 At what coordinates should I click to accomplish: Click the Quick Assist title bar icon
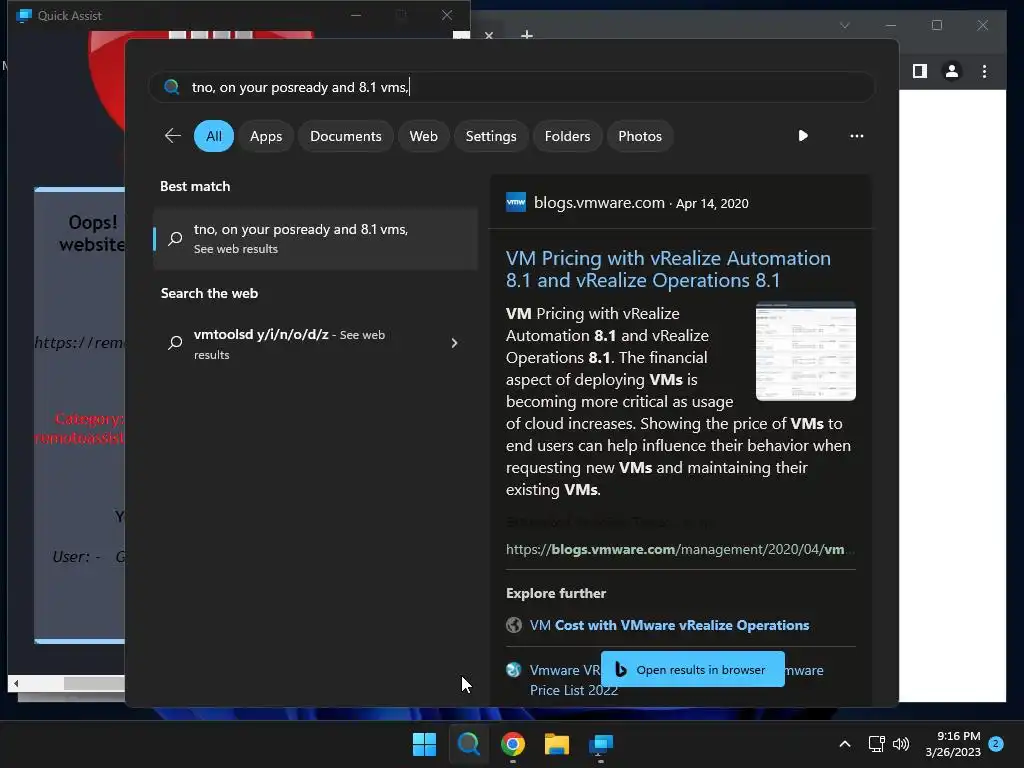coord(24,15)
